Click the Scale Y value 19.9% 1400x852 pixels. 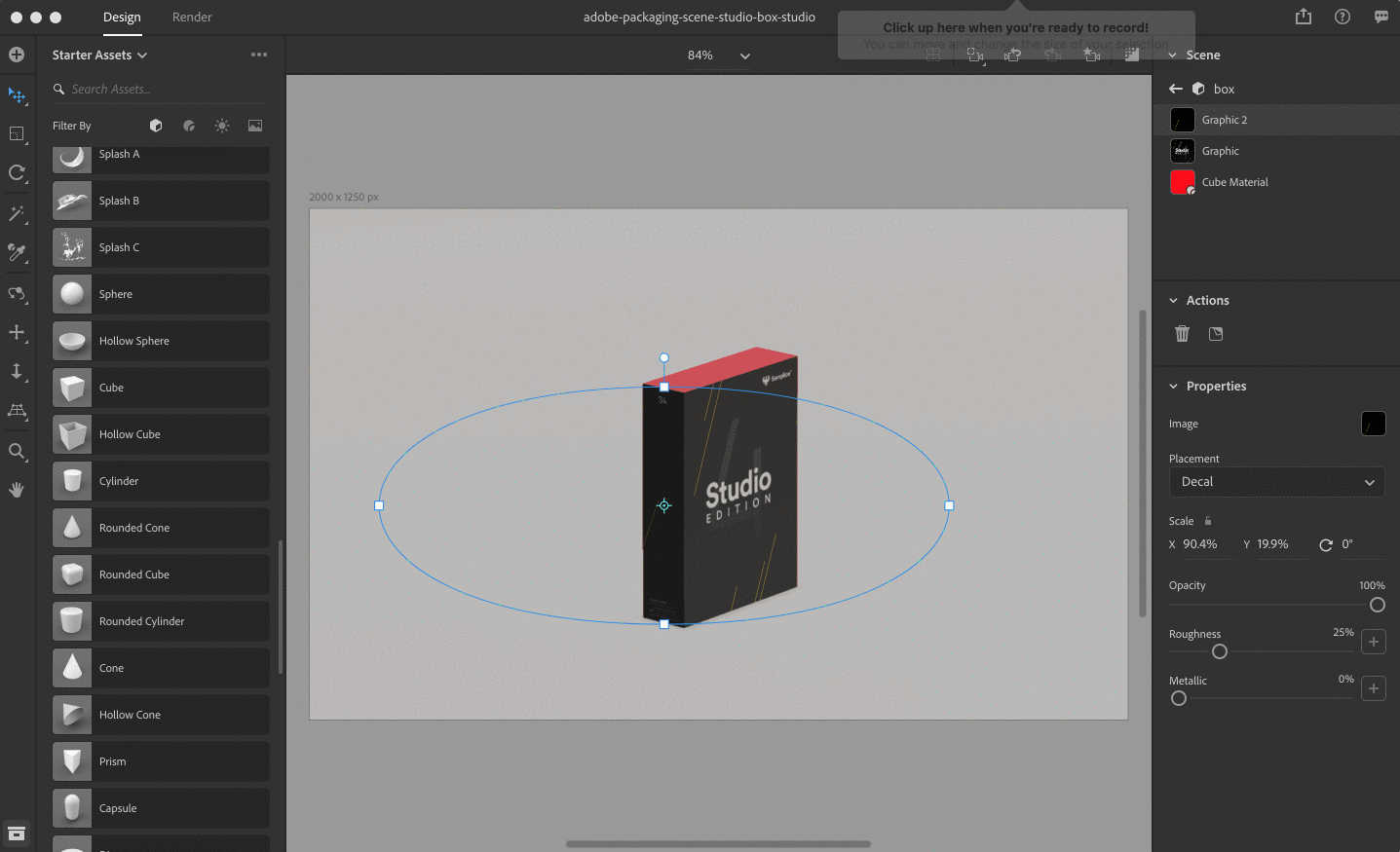[x=1273, y=544]
